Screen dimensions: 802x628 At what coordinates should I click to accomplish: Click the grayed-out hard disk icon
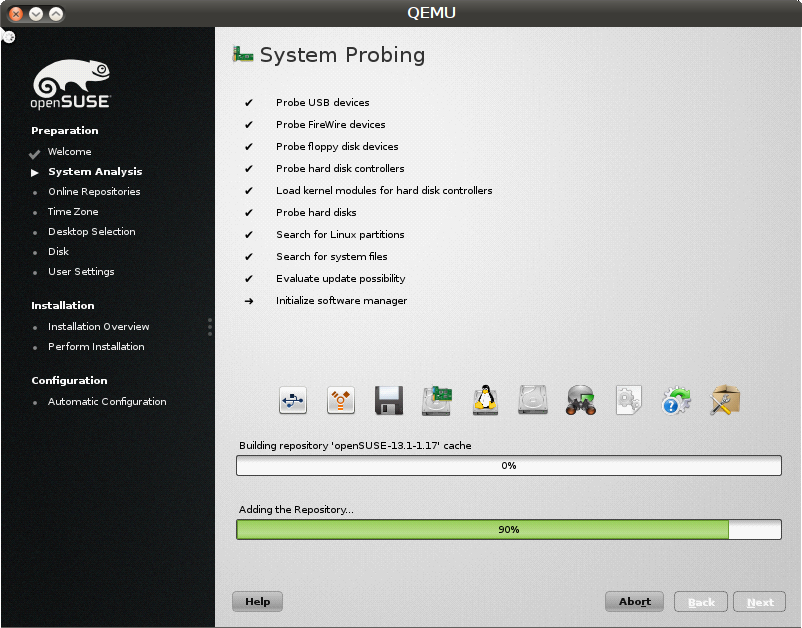tap(533, 401)
